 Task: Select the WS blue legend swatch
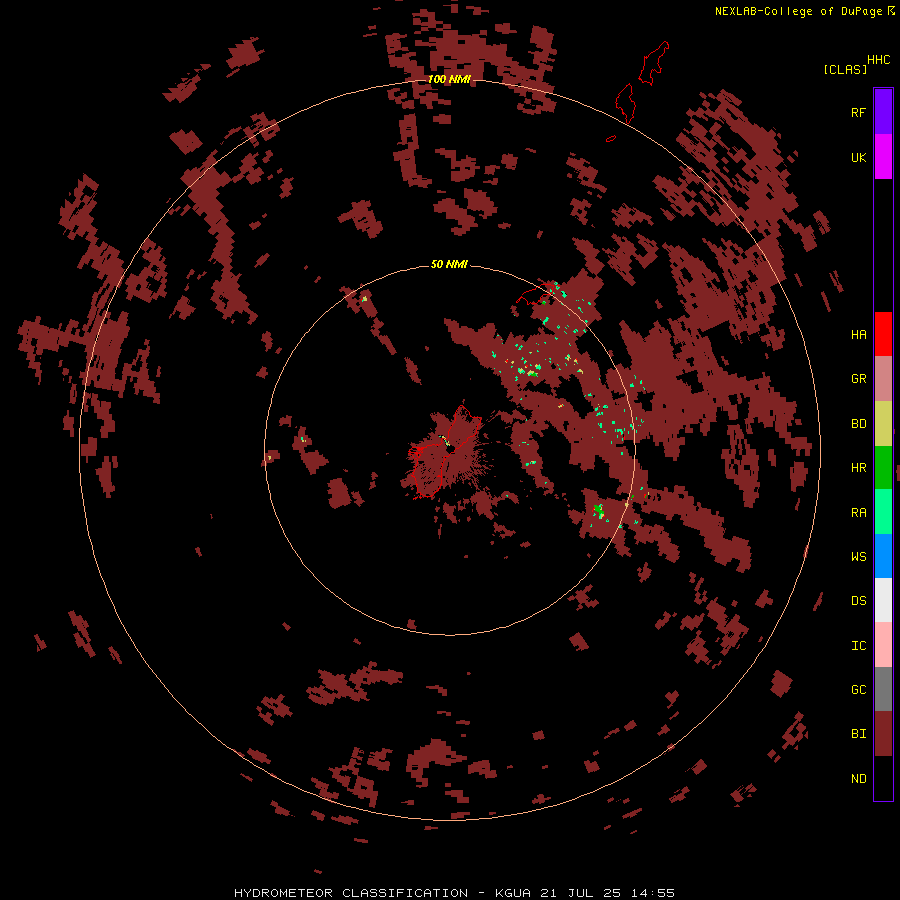click(x=883, y=556)
